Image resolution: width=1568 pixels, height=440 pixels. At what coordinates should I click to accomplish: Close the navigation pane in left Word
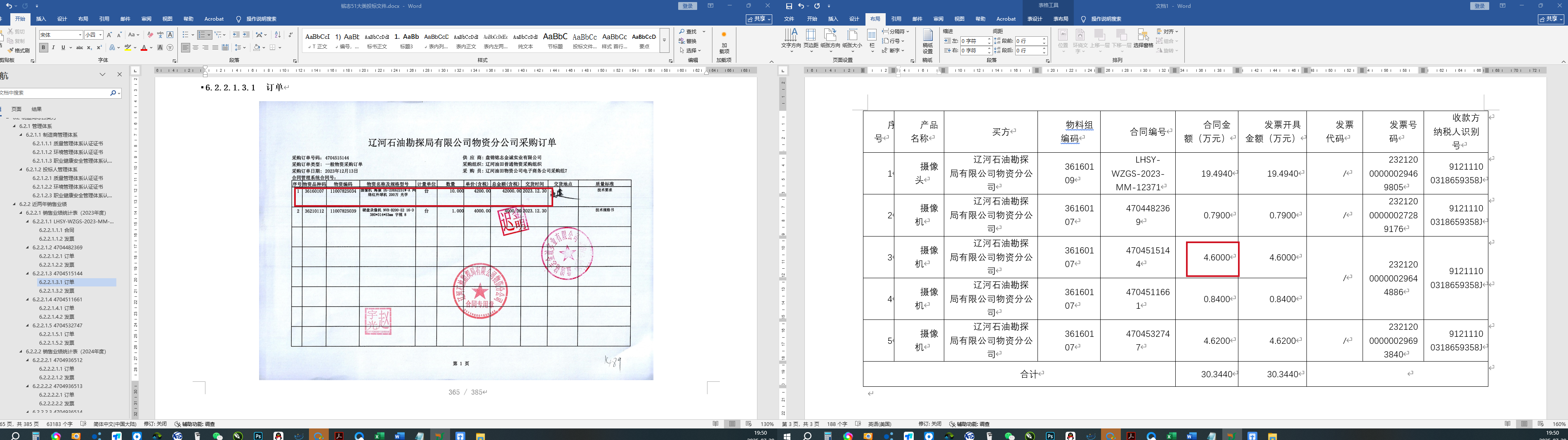pos(119,74)
